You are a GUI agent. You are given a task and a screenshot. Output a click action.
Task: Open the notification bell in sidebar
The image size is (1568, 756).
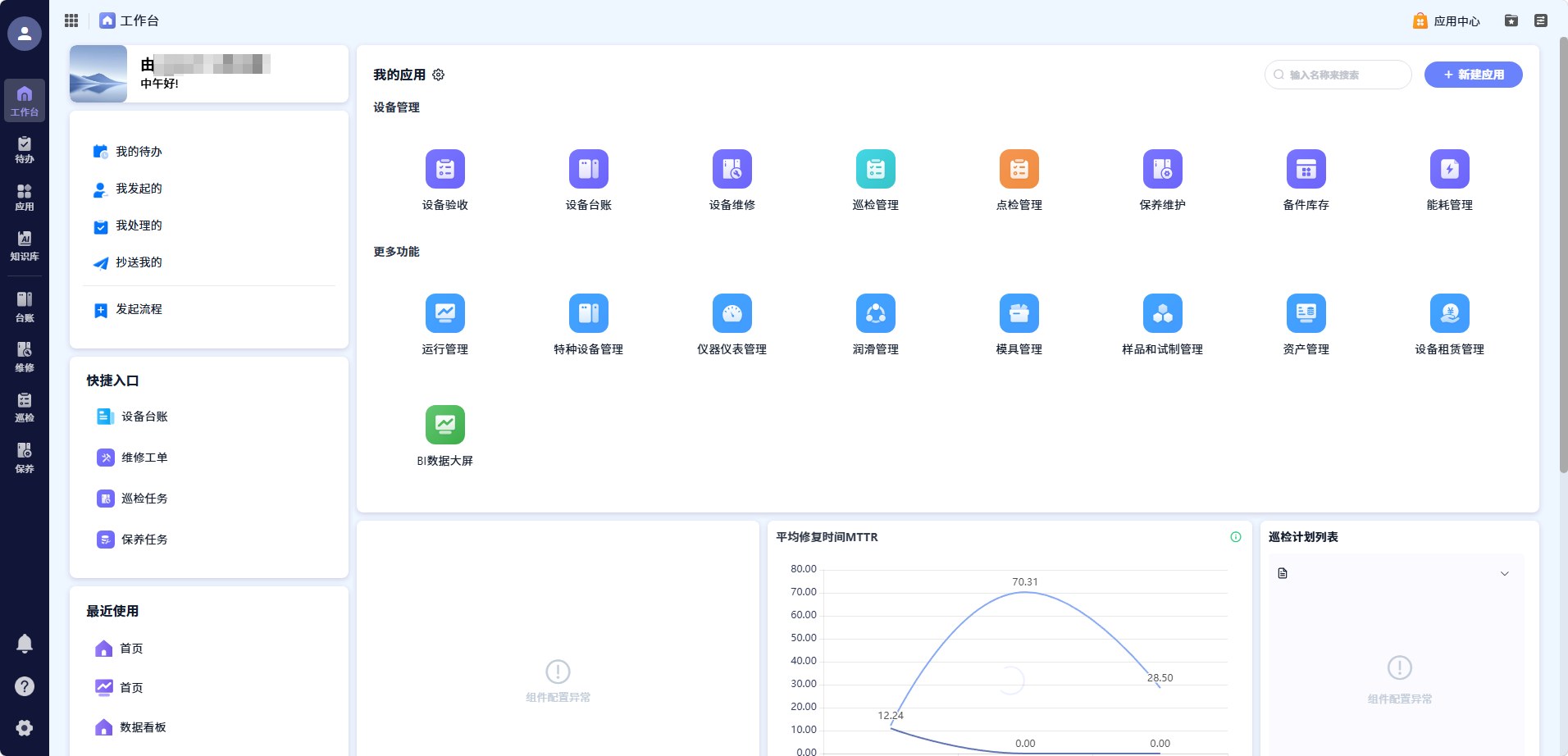(x=25, y=644)
